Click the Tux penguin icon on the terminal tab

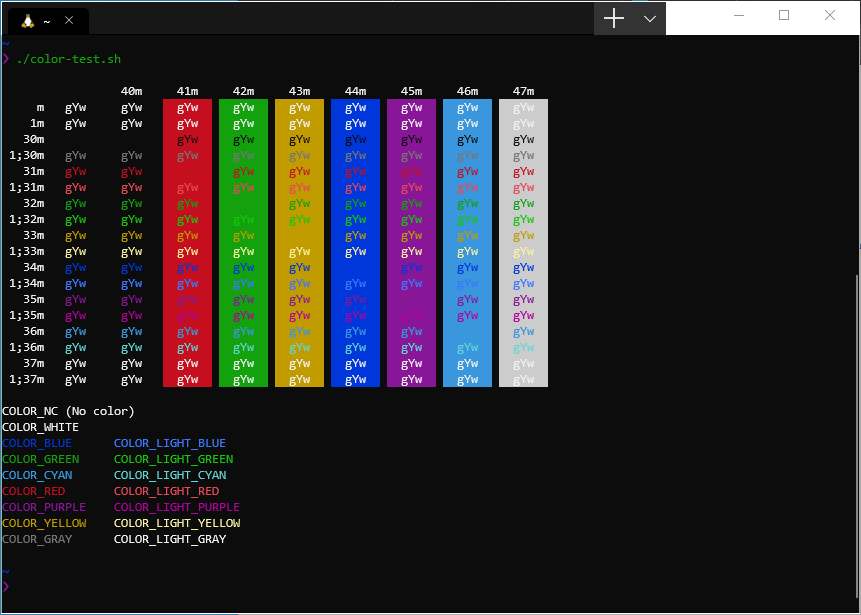click(x=29, y=19)
